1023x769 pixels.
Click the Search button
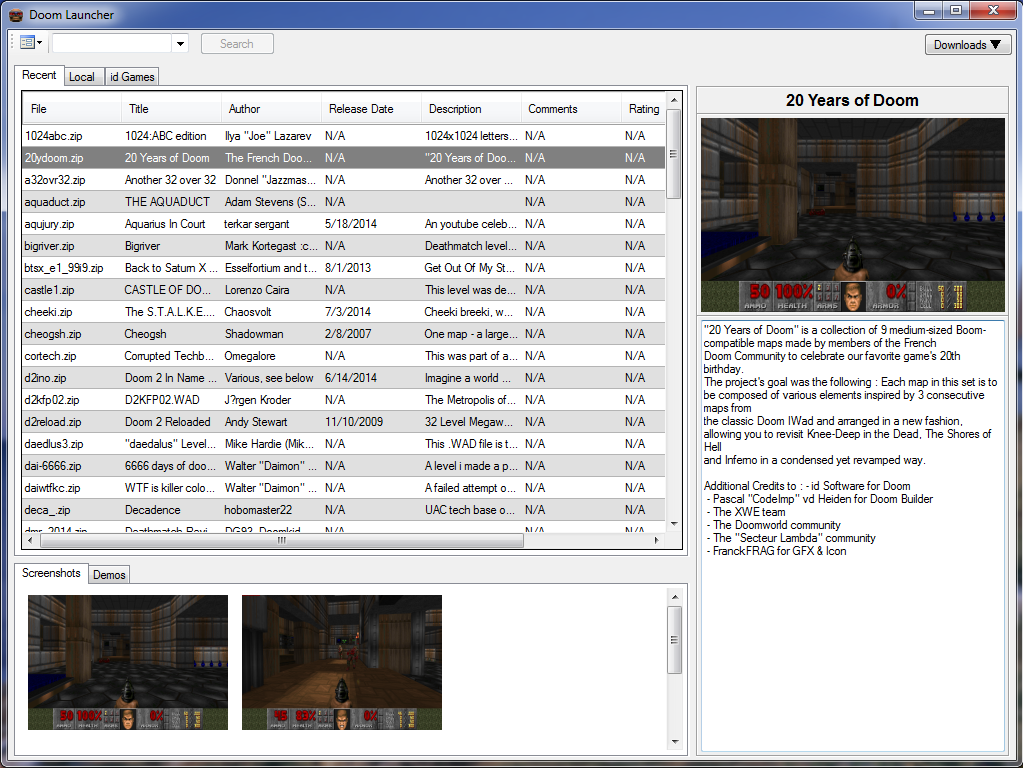point(237,44)
